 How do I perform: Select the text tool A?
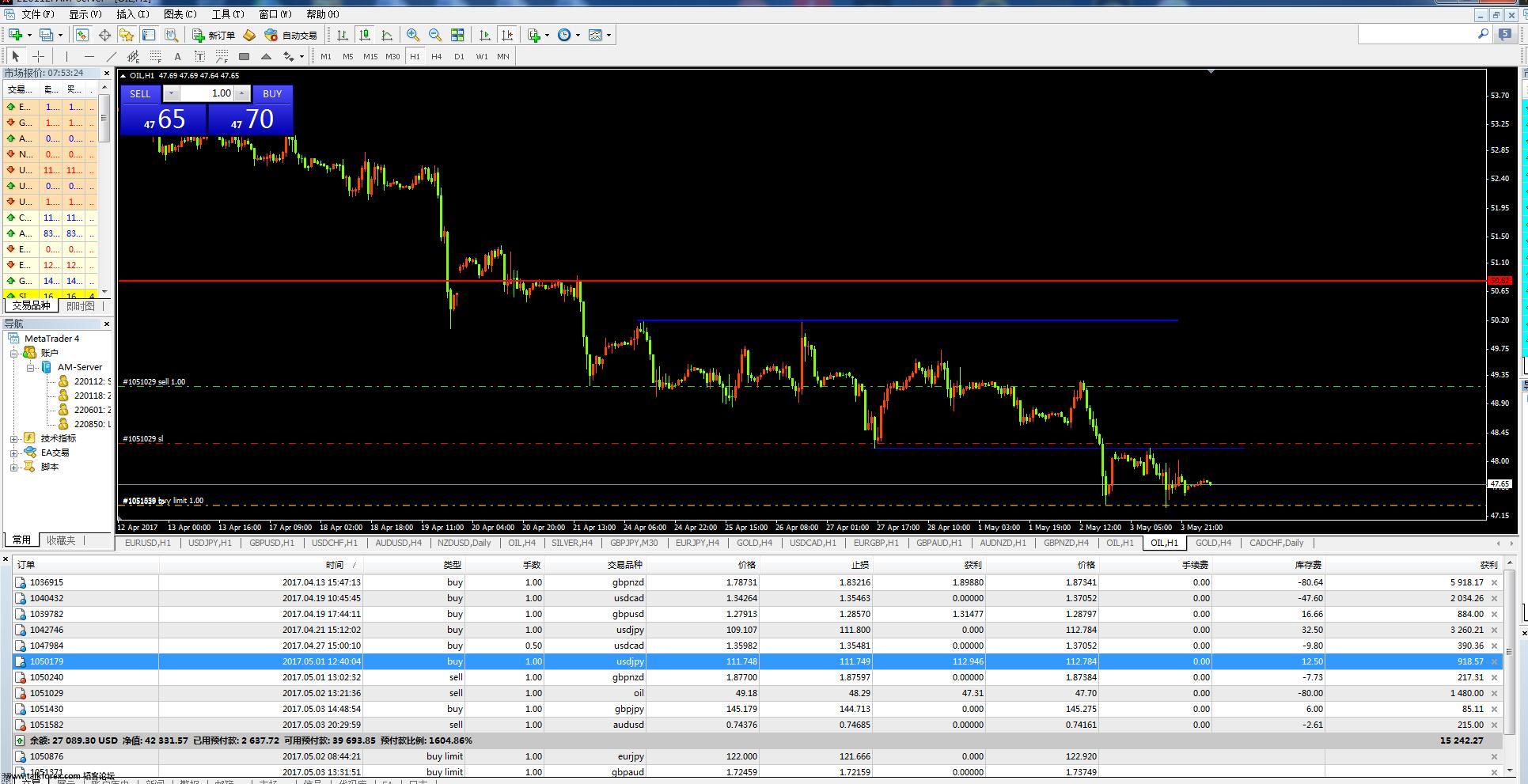click(177, 56)
